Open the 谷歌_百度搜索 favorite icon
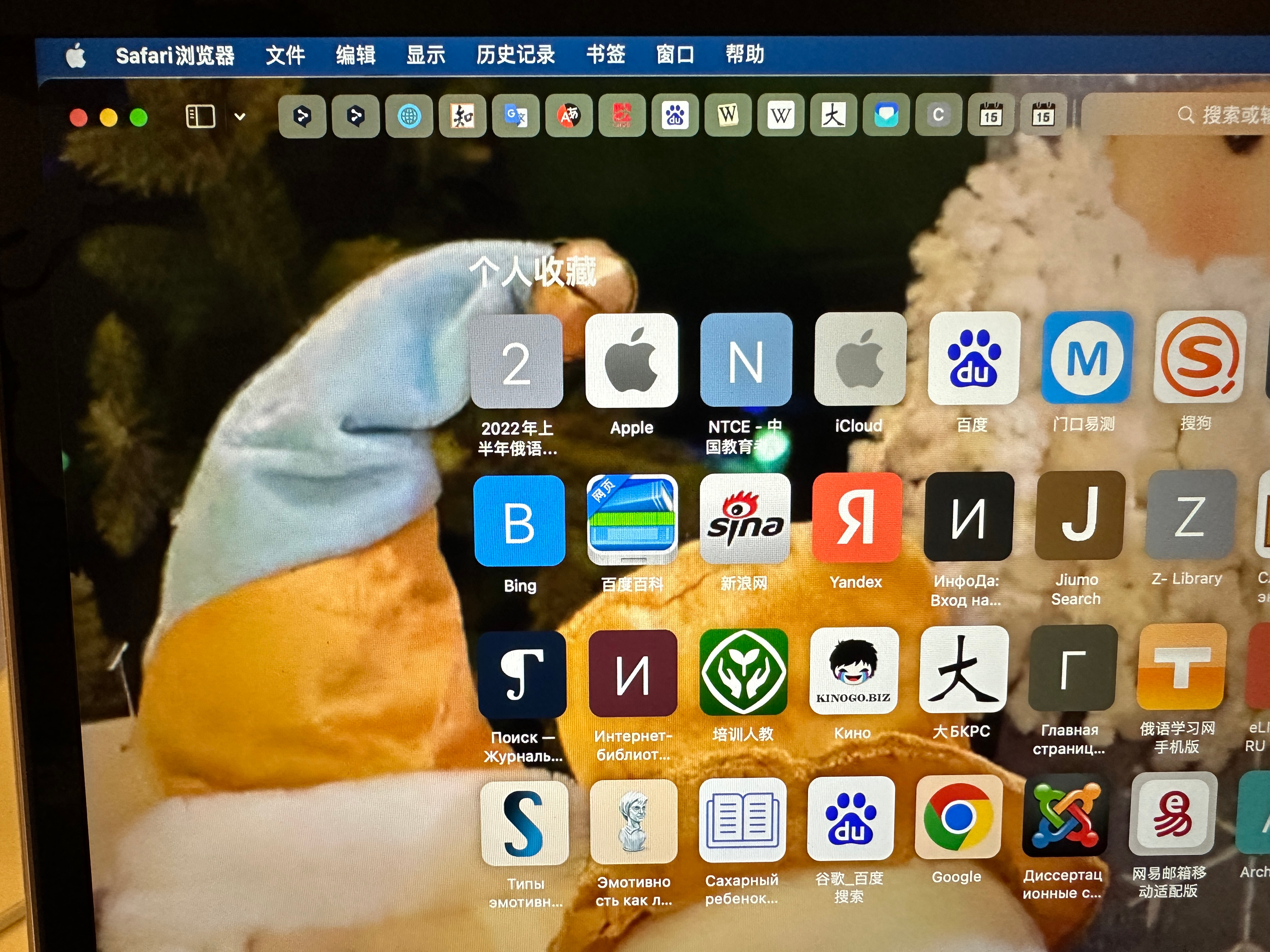 [x=851, y=819]
